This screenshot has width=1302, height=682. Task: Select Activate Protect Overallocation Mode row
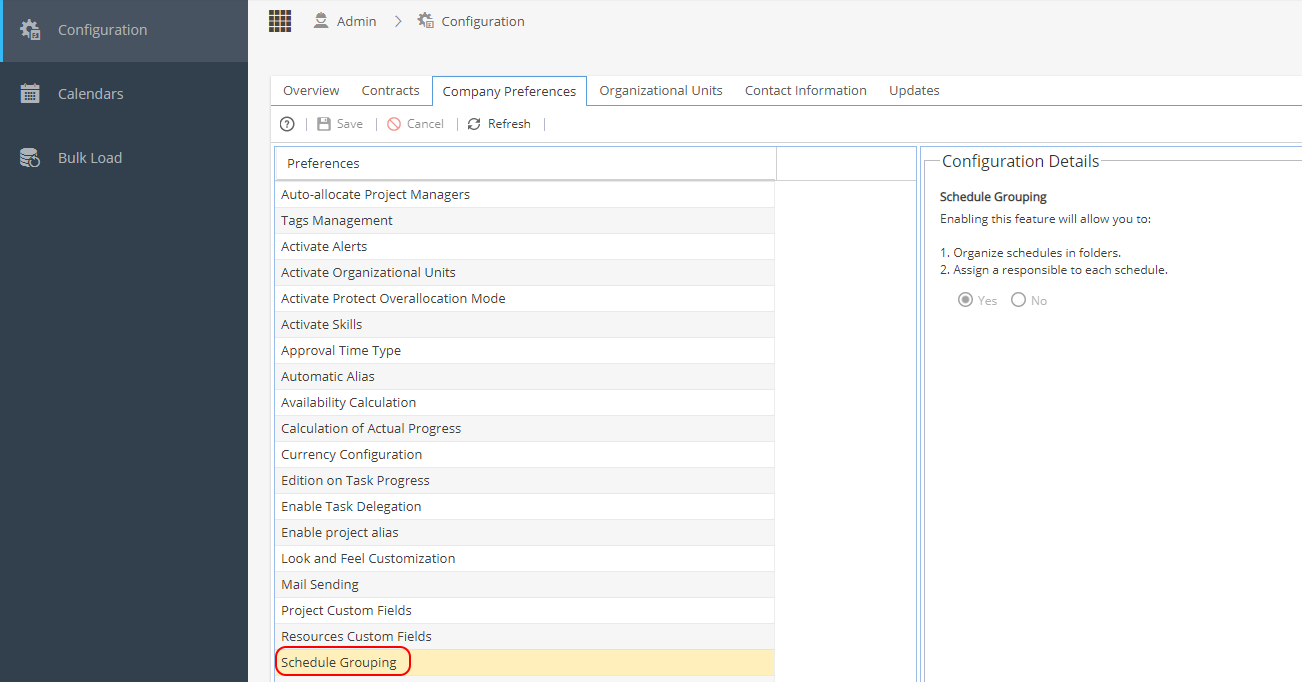524,299
